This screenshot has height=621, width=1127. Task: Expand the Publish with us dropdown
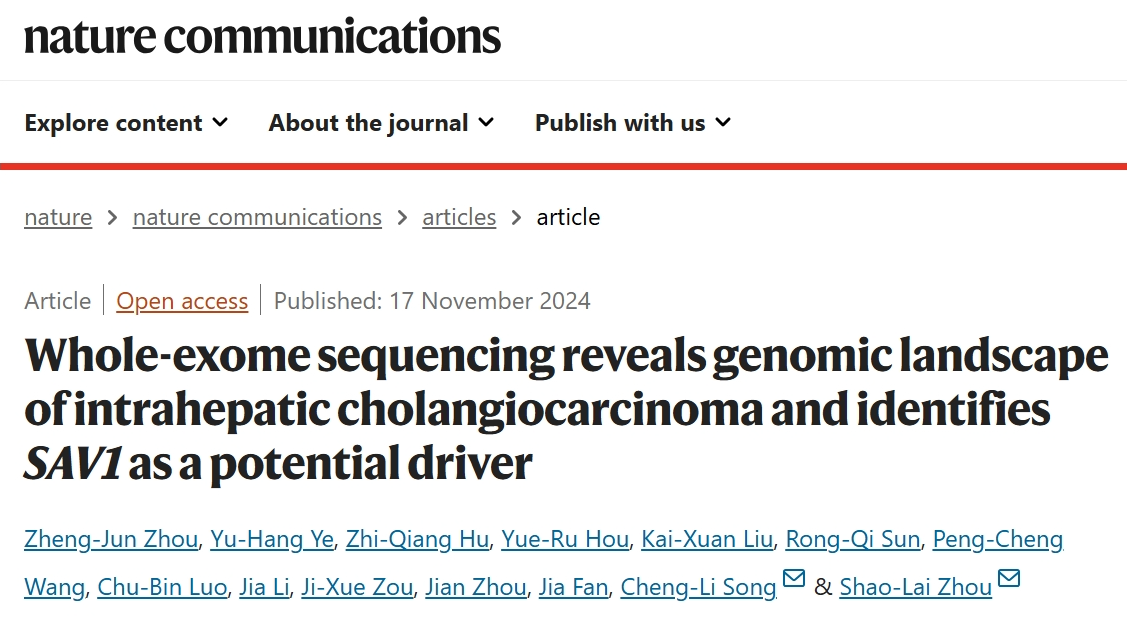coord(633,123)
